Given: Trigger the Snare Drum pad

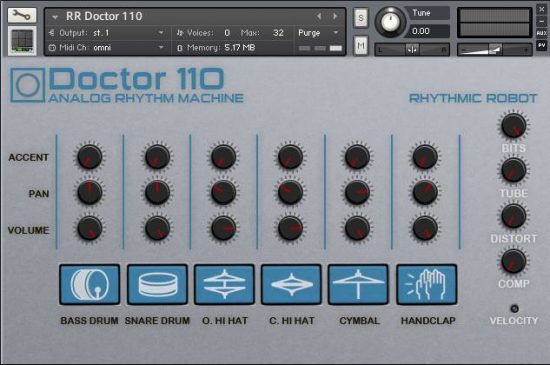Looking at the screenshot, I should (157, 284).
